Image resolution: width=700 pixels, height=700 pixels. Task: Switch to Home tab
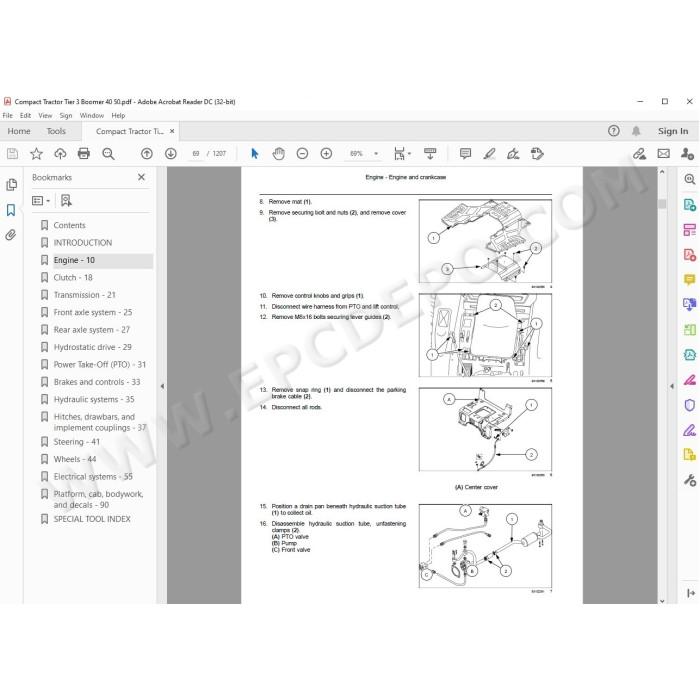(x=19, y=131)
